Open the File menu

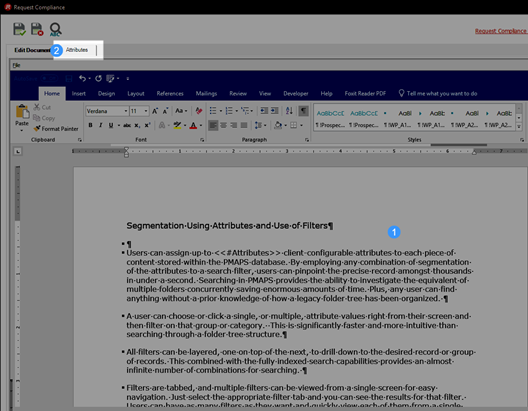point(16,65)
